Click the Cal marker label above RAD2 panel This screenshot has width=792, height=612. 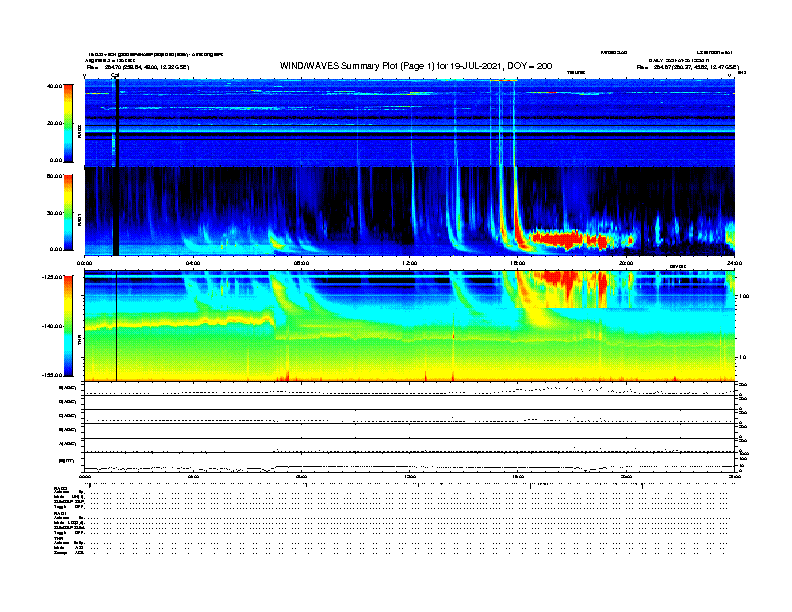coord(115,76)
